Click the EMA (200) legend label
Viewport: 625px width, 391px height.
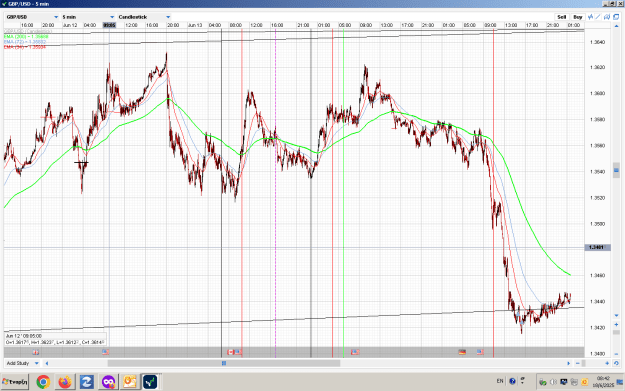(x=26, y=37)
